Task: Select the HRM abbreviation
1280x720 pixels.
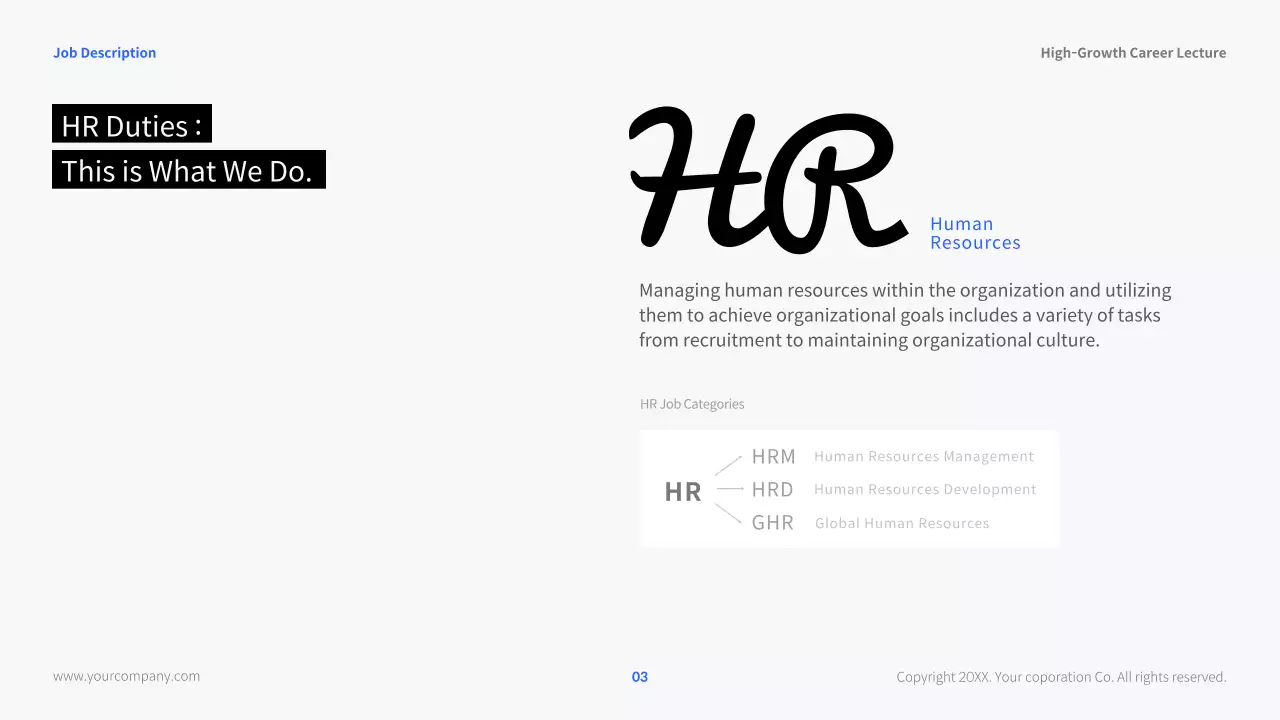Action: 773,457
